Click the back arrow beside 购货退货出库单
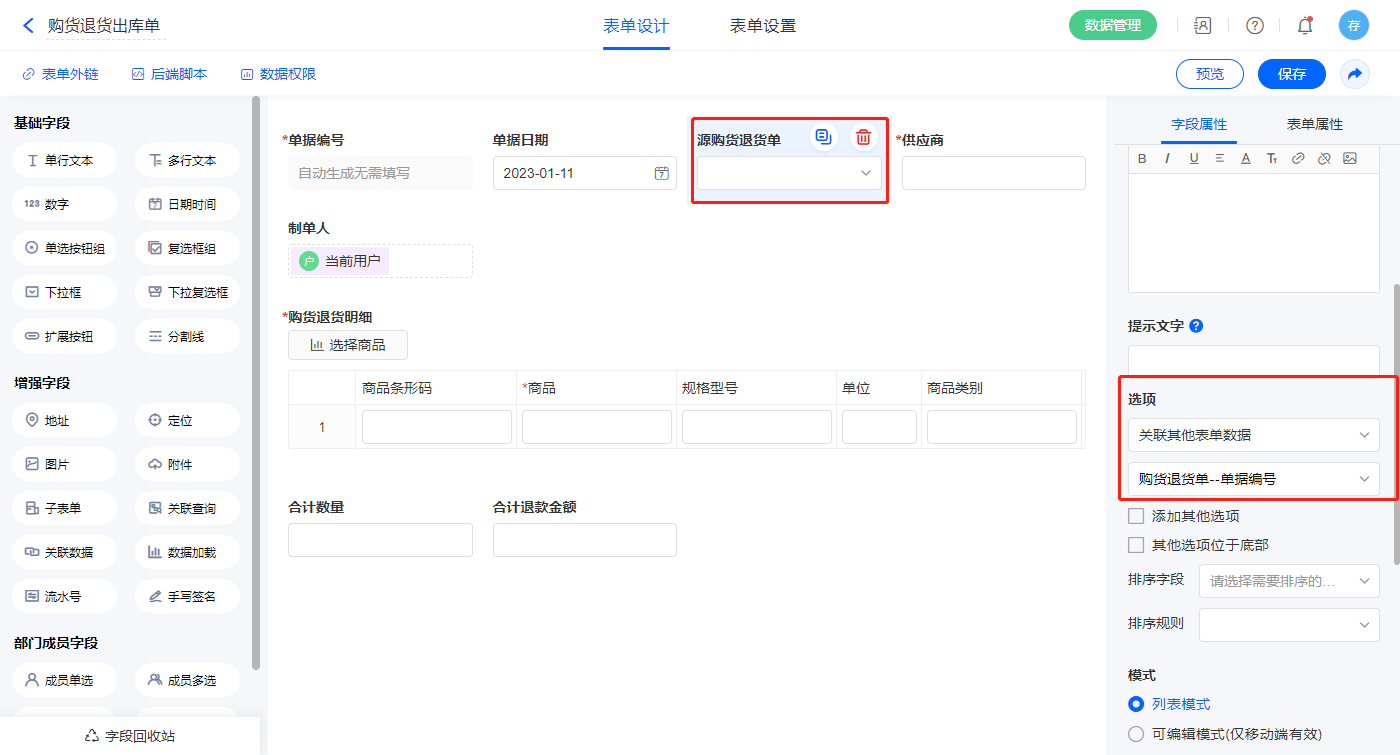 [x=28, y=26]
